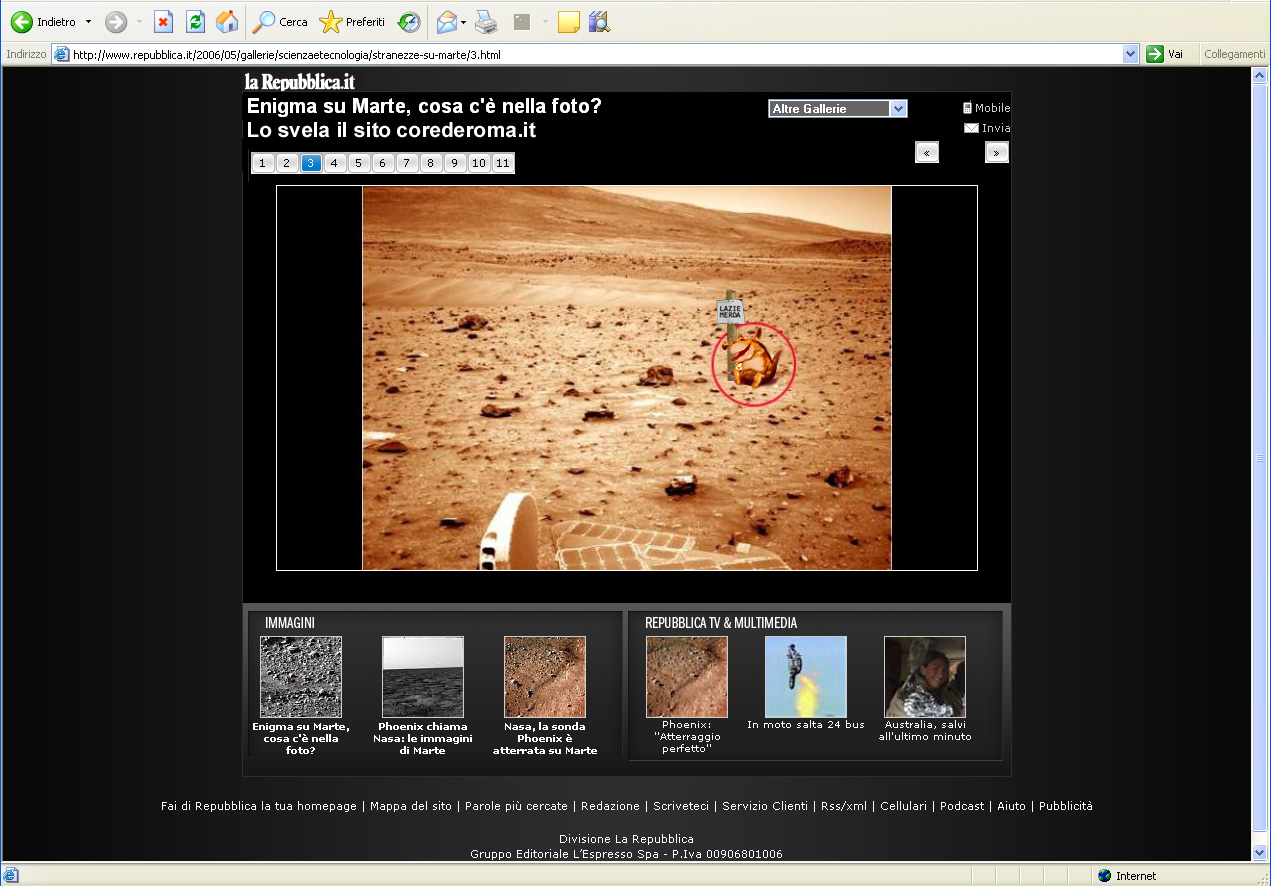Click the Forward arrow toolbar button
Viewport: 1271px width, 886px height.
pos(116,21)
